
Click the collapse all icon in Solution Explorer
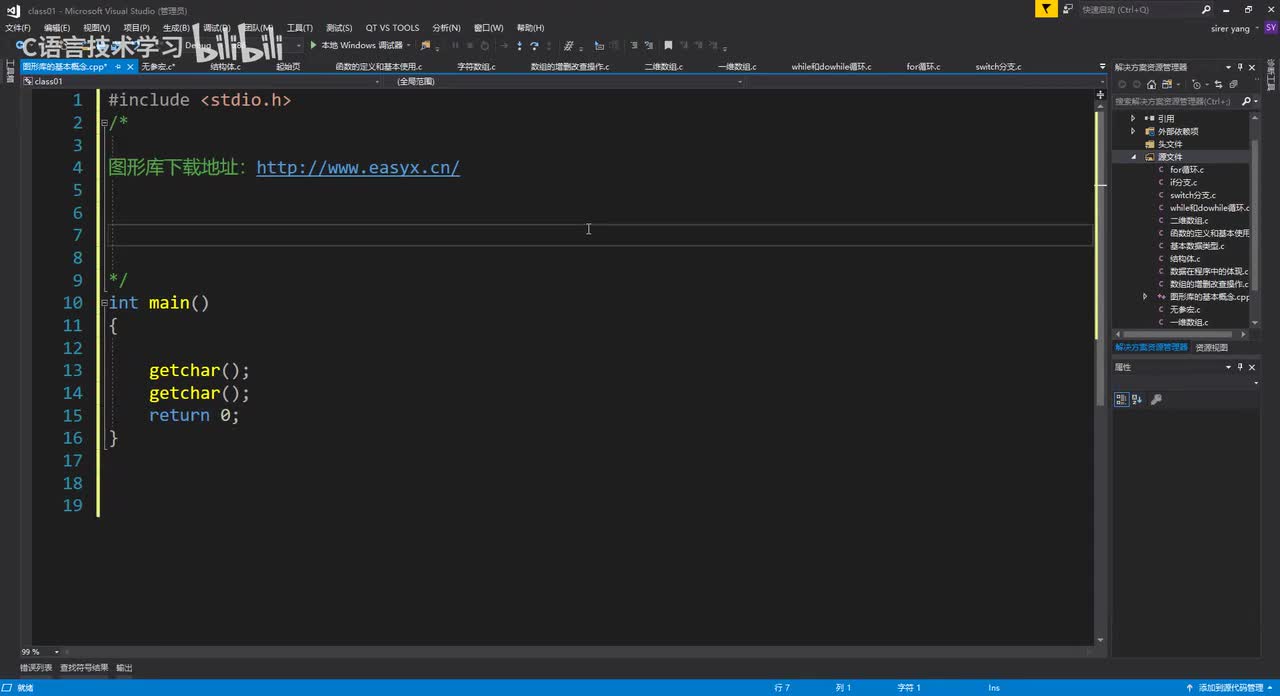(1235, 84)
